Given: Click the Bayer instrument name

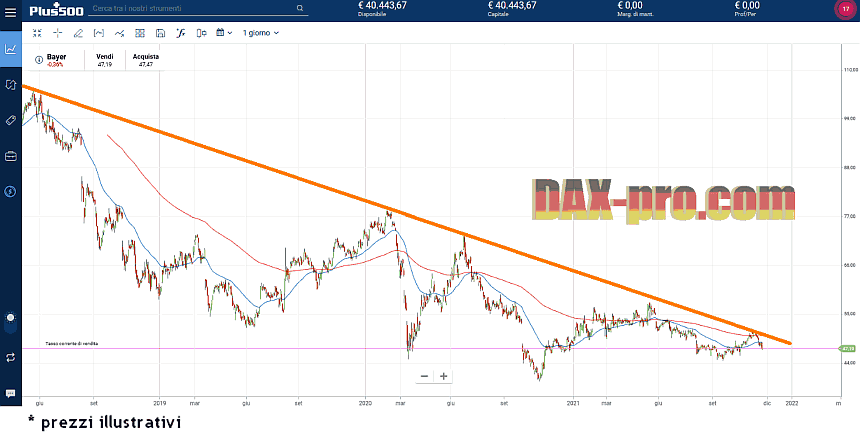Looking at the screenshot, I should [56, 56].
